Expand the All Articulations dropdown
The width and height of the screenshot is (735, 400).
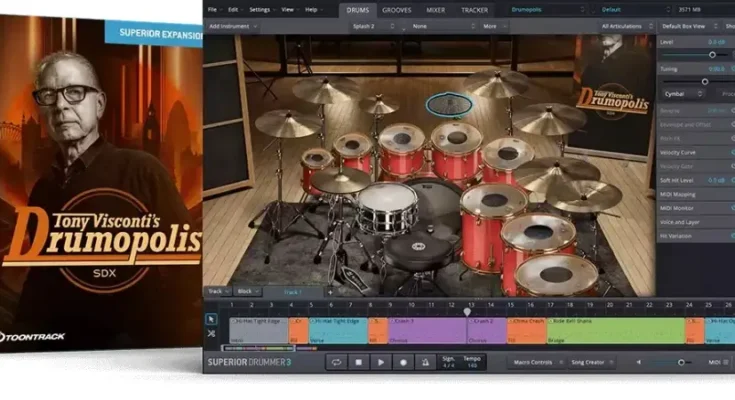point(624,24)
